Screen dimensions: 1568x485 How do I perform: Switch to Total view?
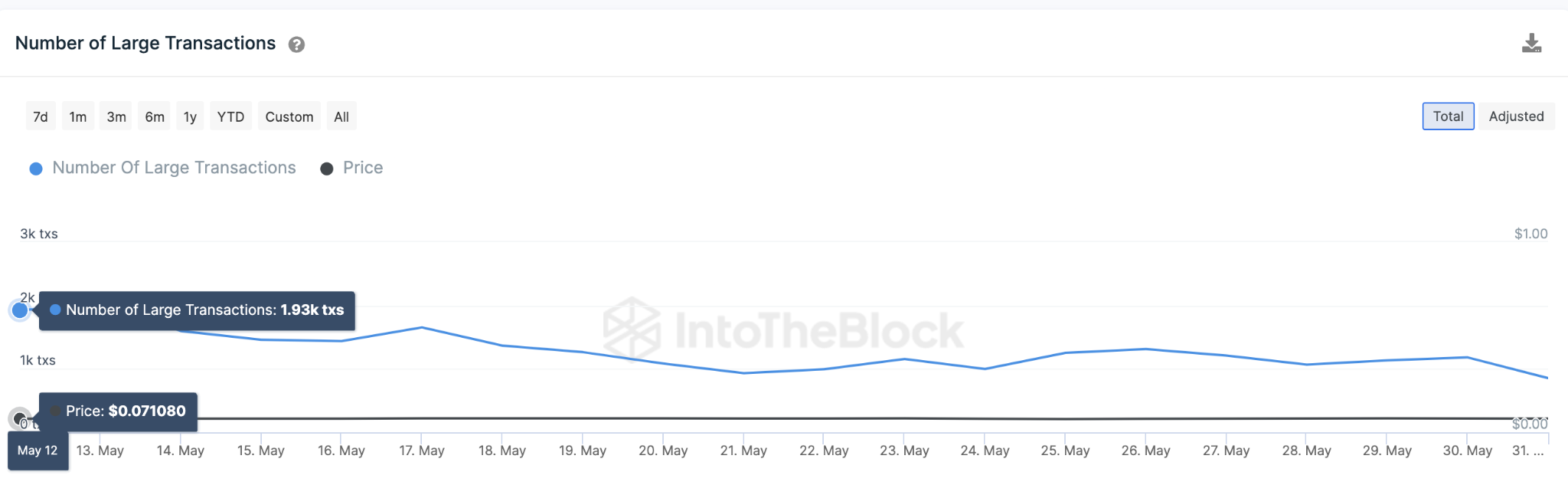point(1448,116)
